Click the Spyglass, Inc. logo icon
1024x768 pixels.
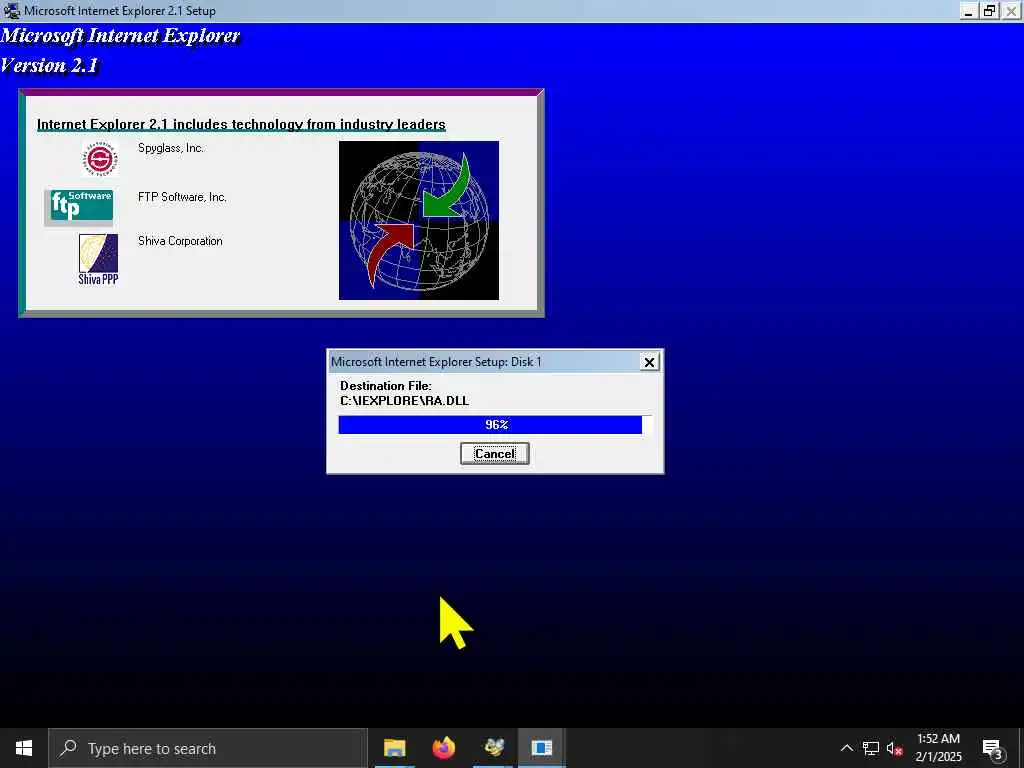(100, 159)
